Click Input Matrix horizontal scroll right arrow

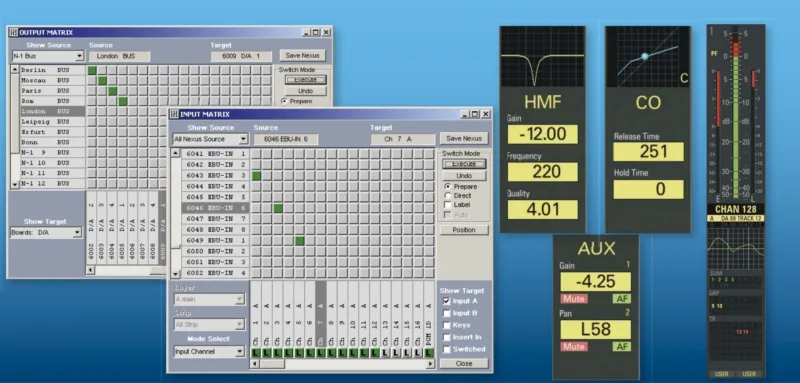click(431, 364)
